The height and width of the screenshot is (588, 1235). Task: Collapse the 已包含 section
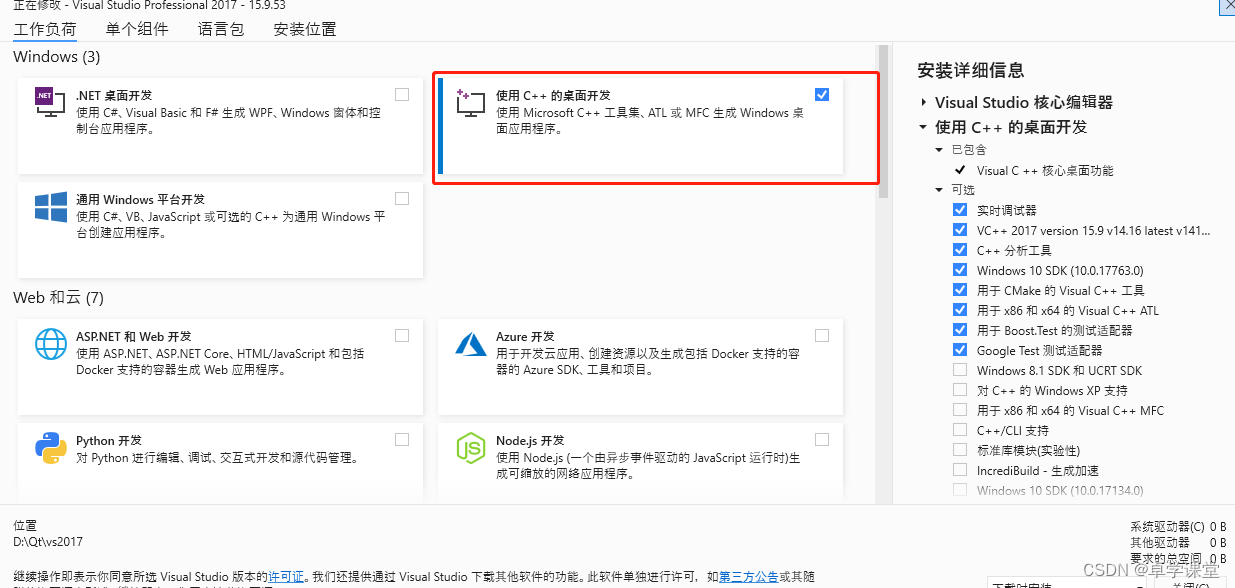939,150
